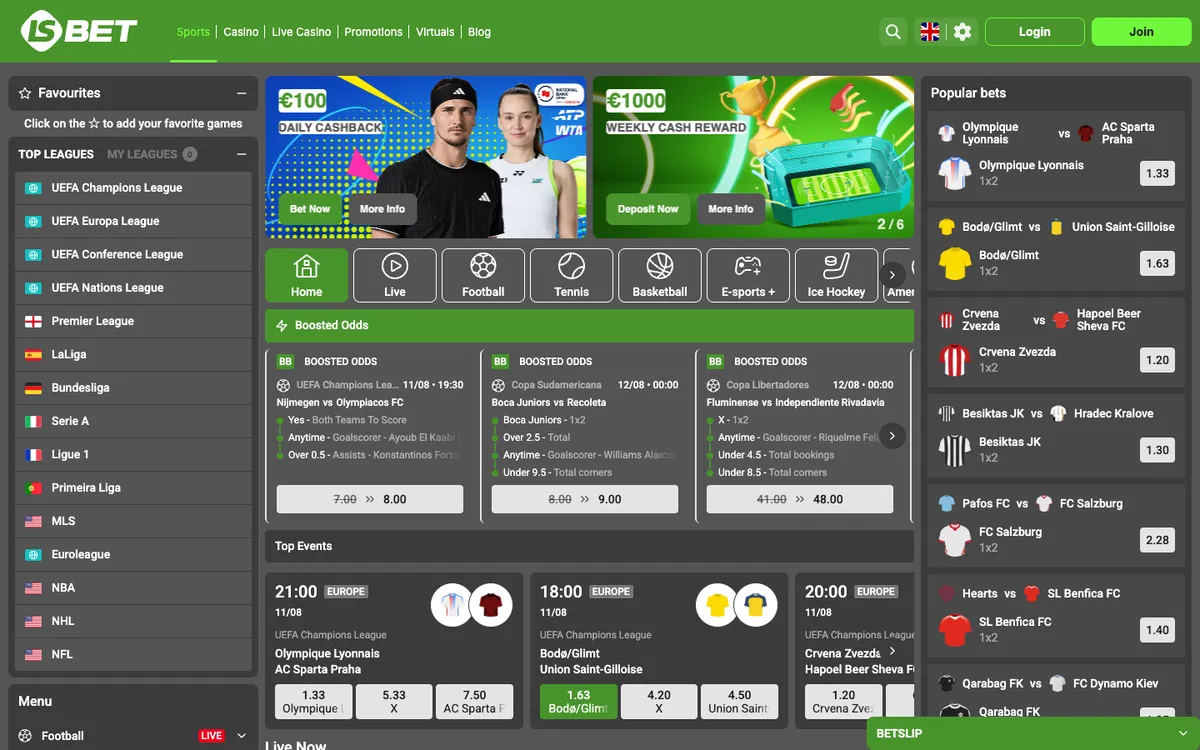Image resolution: width=1200 pixels, height=750 pixels.
Task: Click the Portugal flag next to Primeira Liga
Action: pyautogui.click(x=33, y=488)
